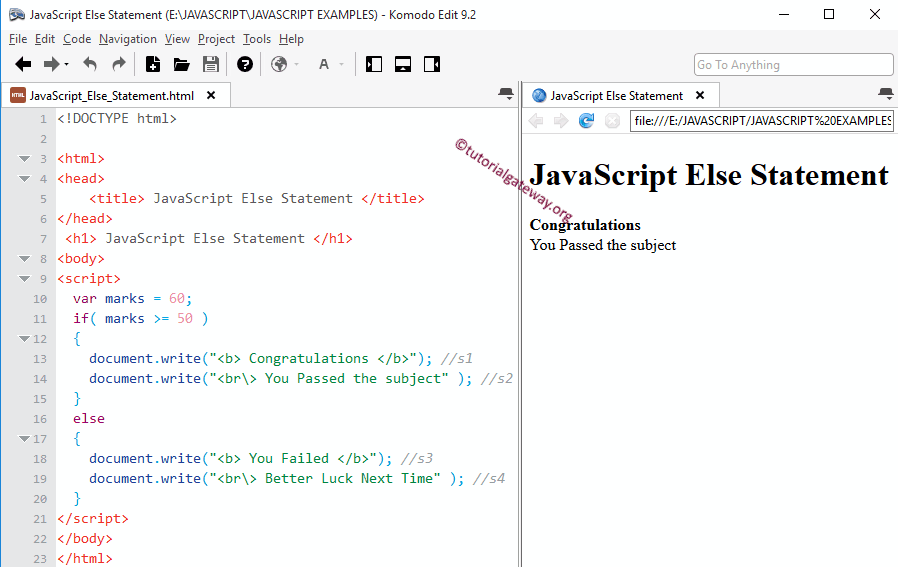Stop loading with the preview stop icon
898x567 pixels.
[612, 121]
